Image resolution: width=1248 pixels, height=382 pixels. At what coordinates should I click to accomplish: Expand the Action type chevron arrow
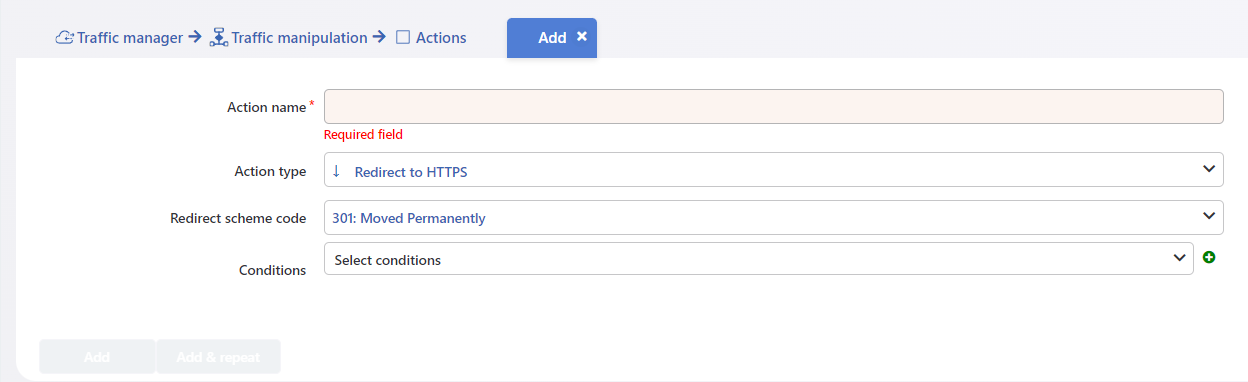click(x=1208, y=170)
